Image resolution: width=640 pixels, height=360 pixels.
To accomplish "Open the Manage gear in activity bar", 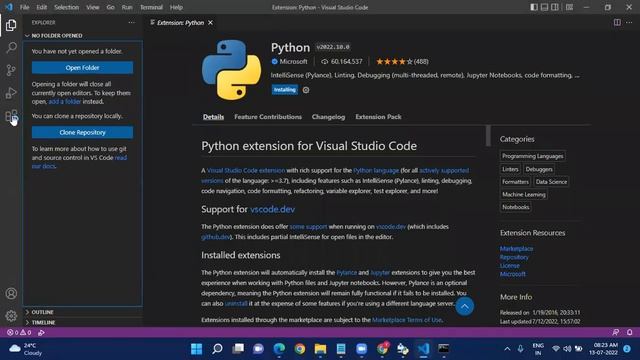I will click(11, 316).
